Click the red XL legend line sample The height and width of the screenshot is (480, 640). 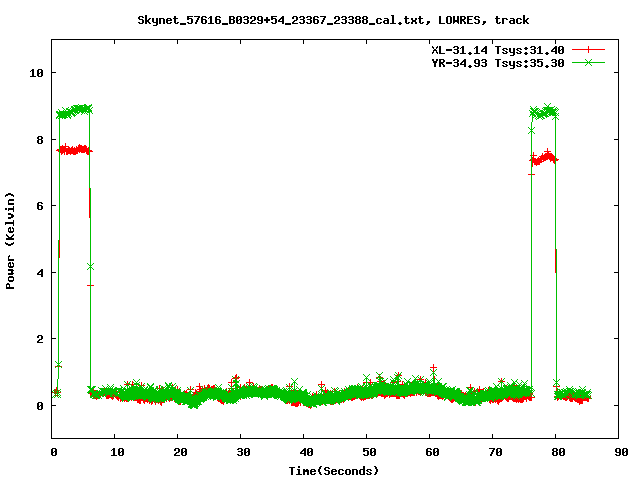588,50
